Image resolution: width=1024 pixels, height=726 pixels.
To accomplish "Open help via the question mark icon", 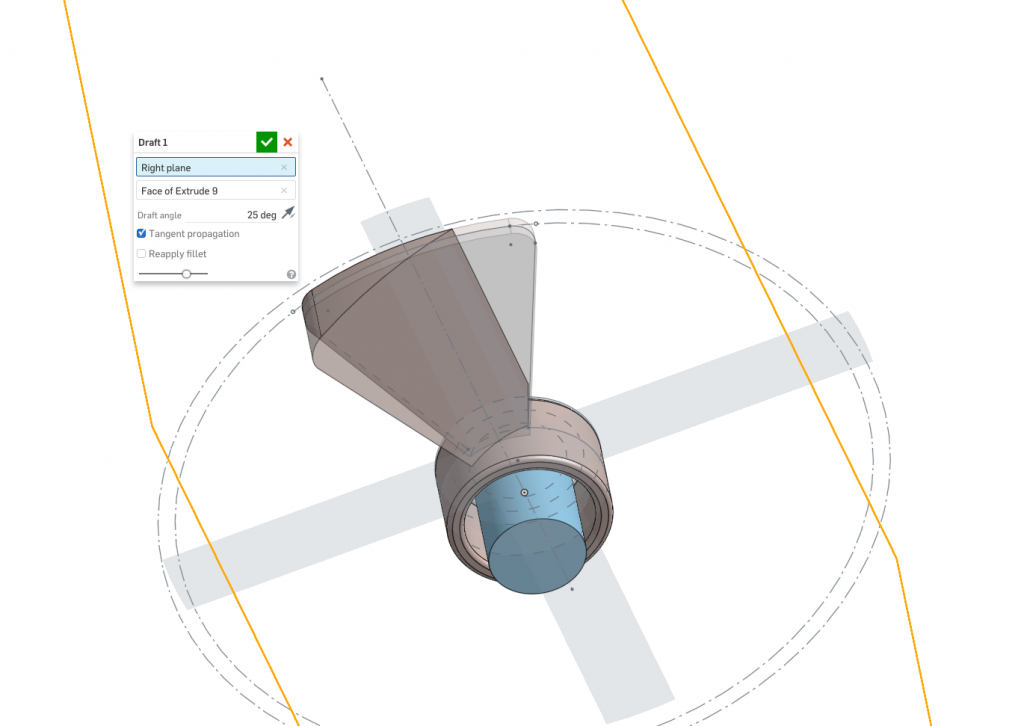I will [x=290, y=273].
